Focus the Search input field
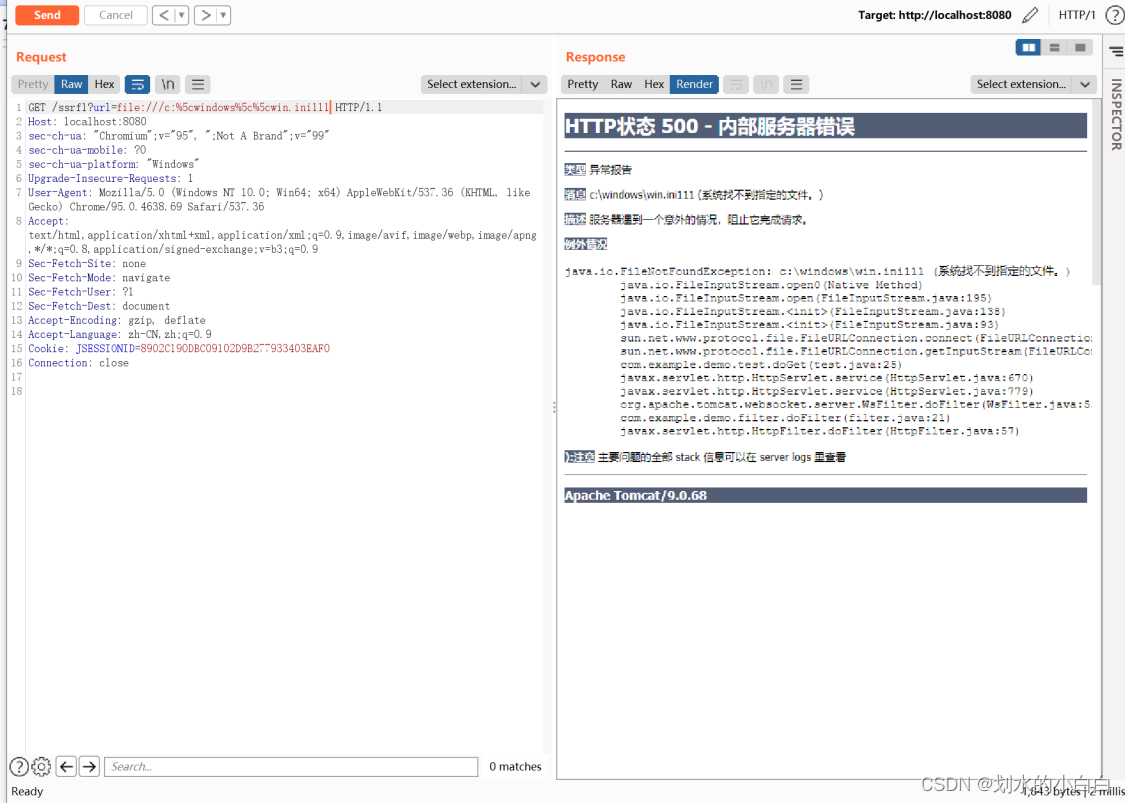 (x=291, y=766)
